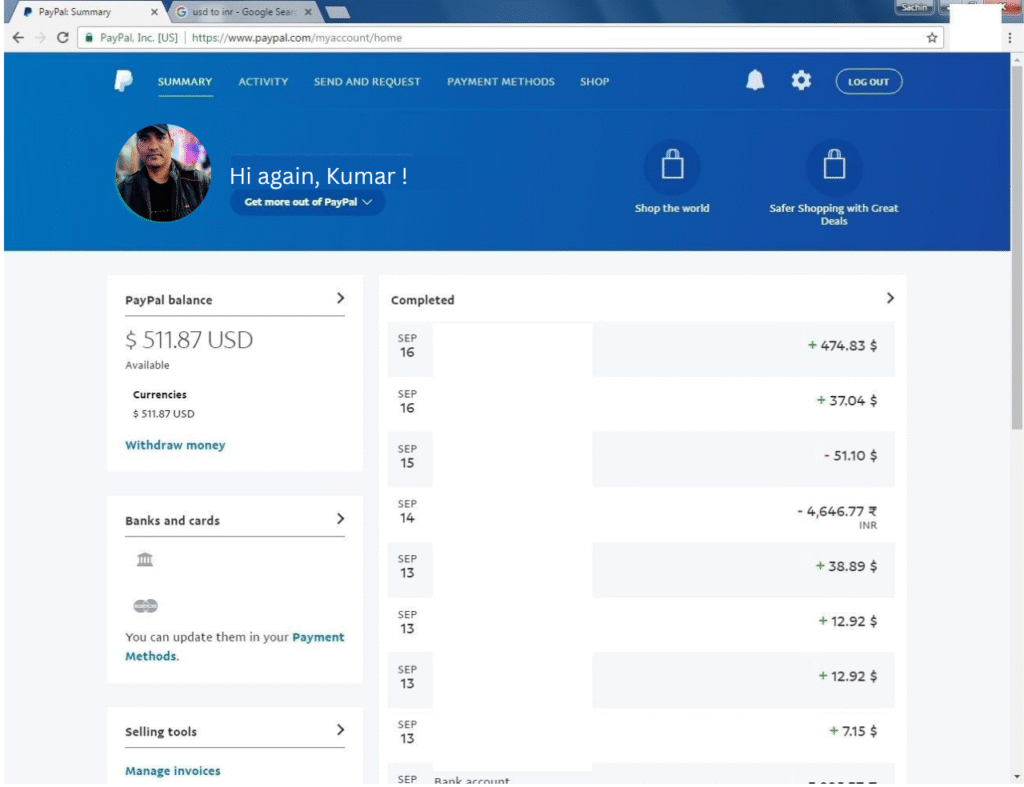
Task: Reload the page in browser
Action: coord(63,37)
